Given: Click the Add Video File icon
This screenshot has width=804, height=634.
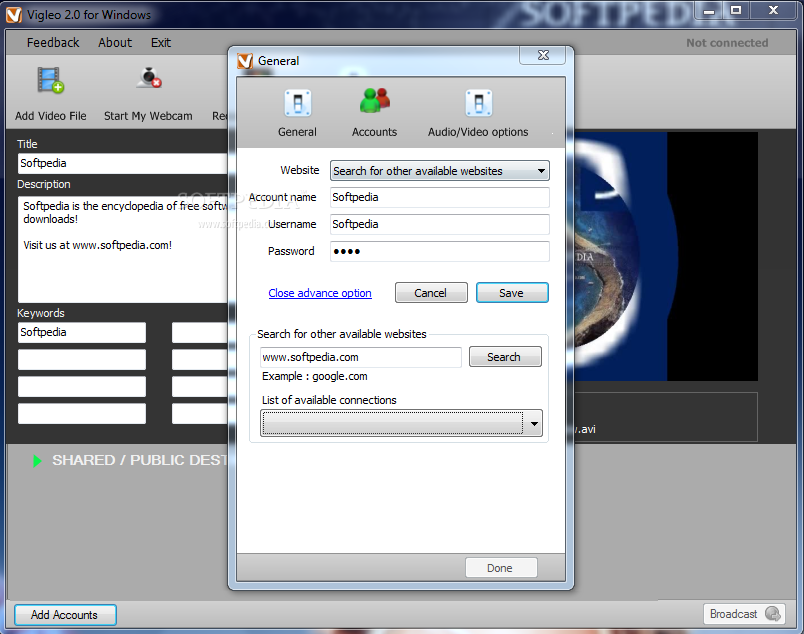Looking at the screenshot, I should coord(50,80).
